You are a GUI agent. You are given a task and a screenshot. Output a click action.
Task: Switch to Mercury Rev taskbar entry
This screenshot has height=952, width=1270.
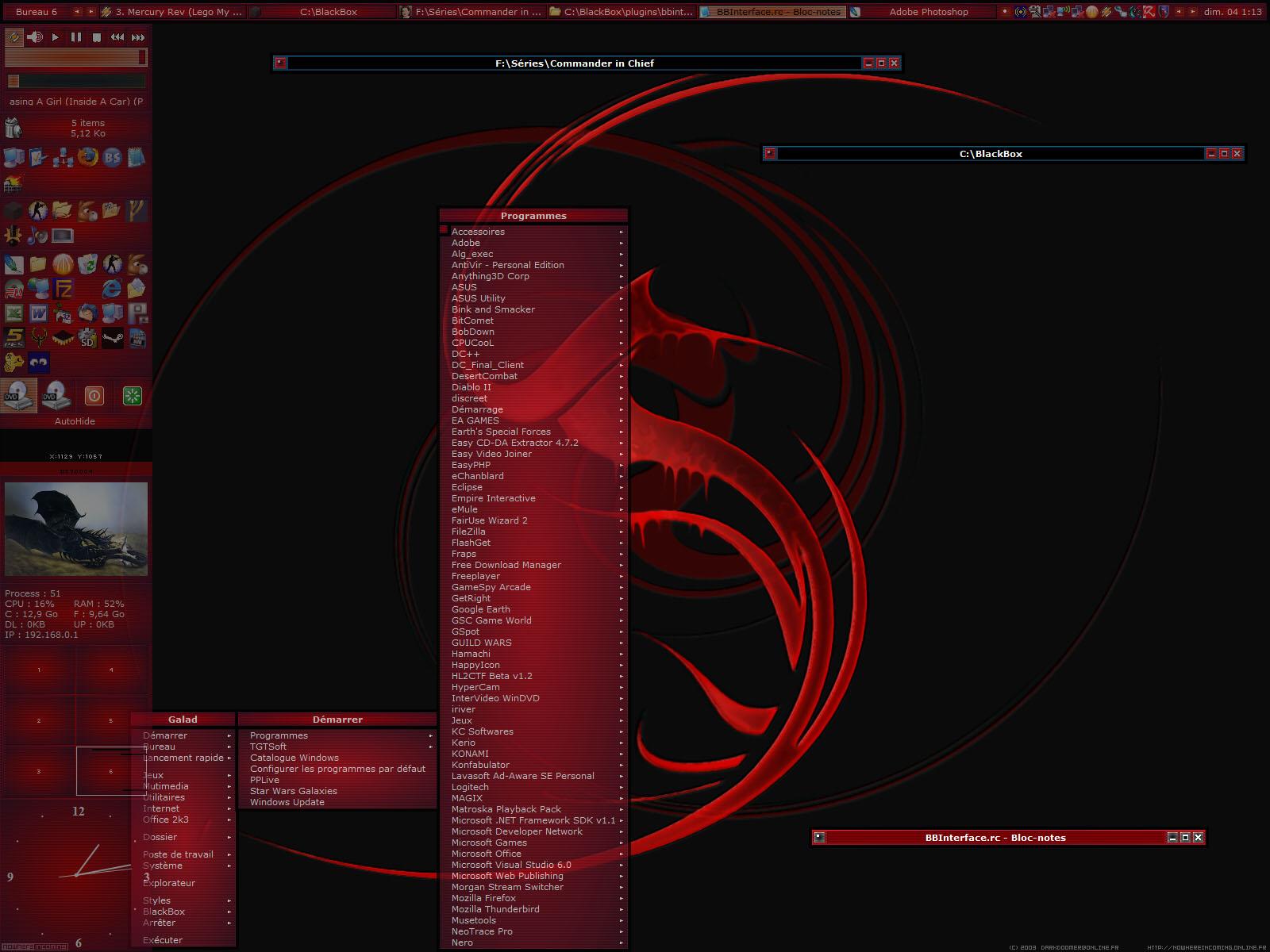tap(171, 12)
